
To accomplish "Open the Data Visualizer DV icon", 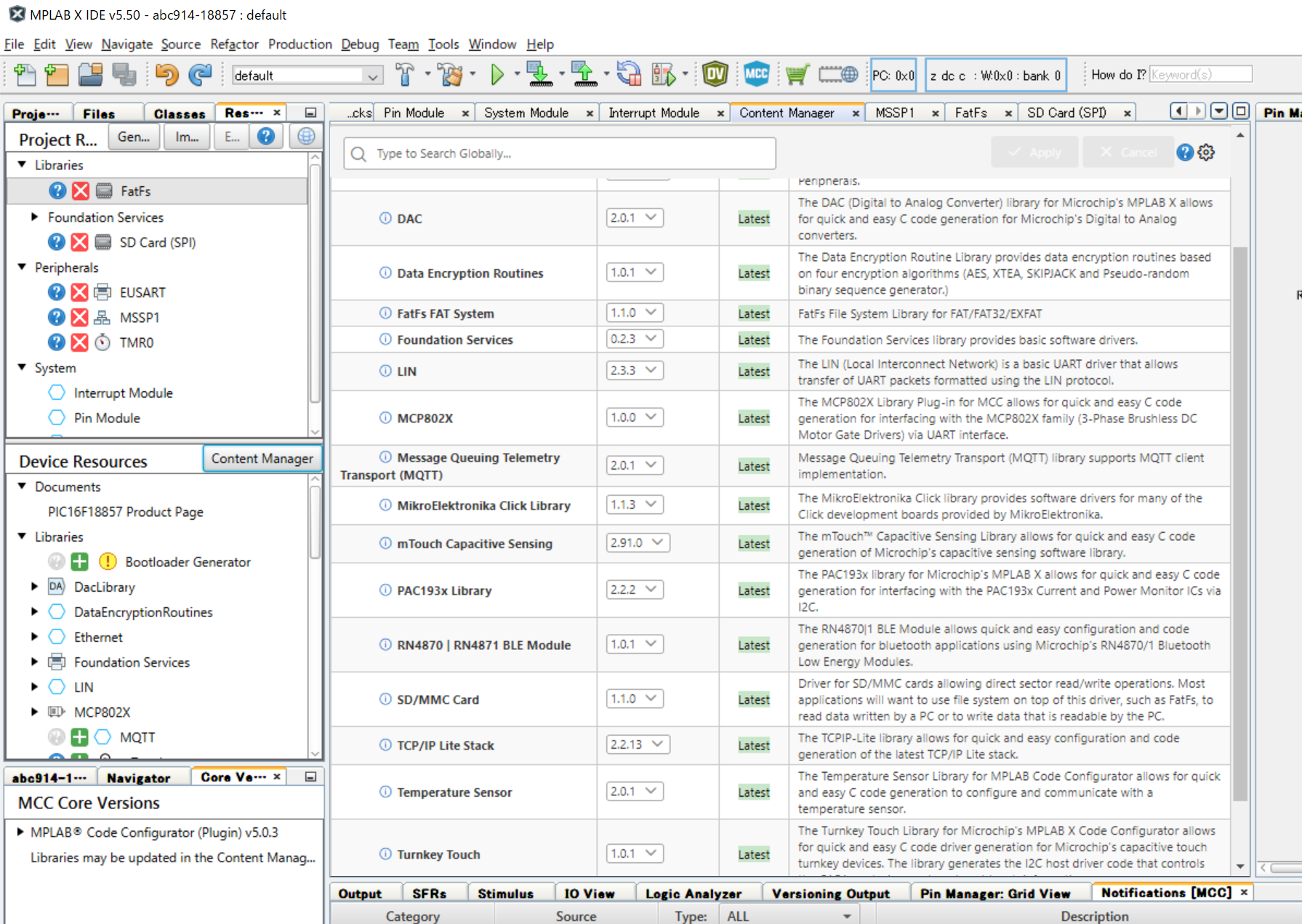I will coord(715,74).
